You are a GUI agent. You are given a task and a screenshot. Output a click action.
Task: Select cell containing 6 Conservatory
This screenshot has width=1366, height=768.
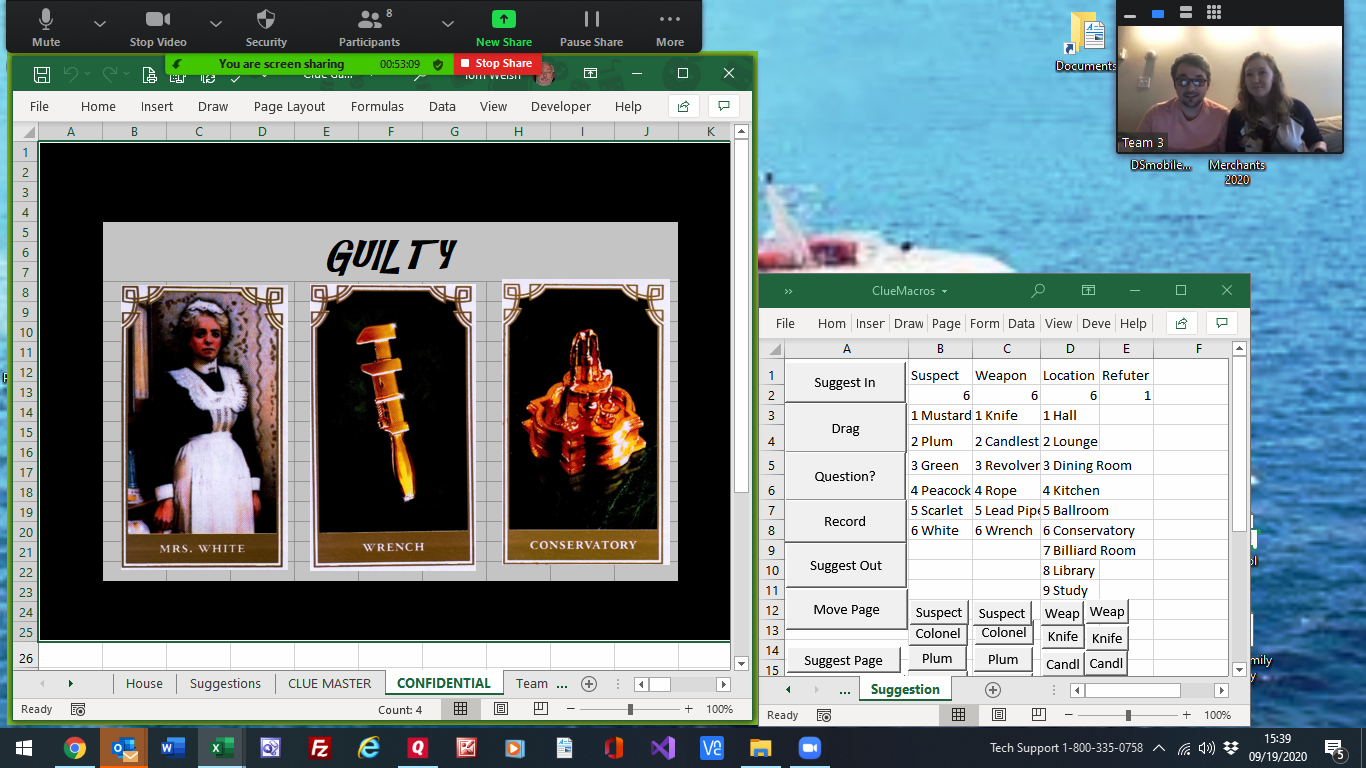click(x=1070, y=531)
